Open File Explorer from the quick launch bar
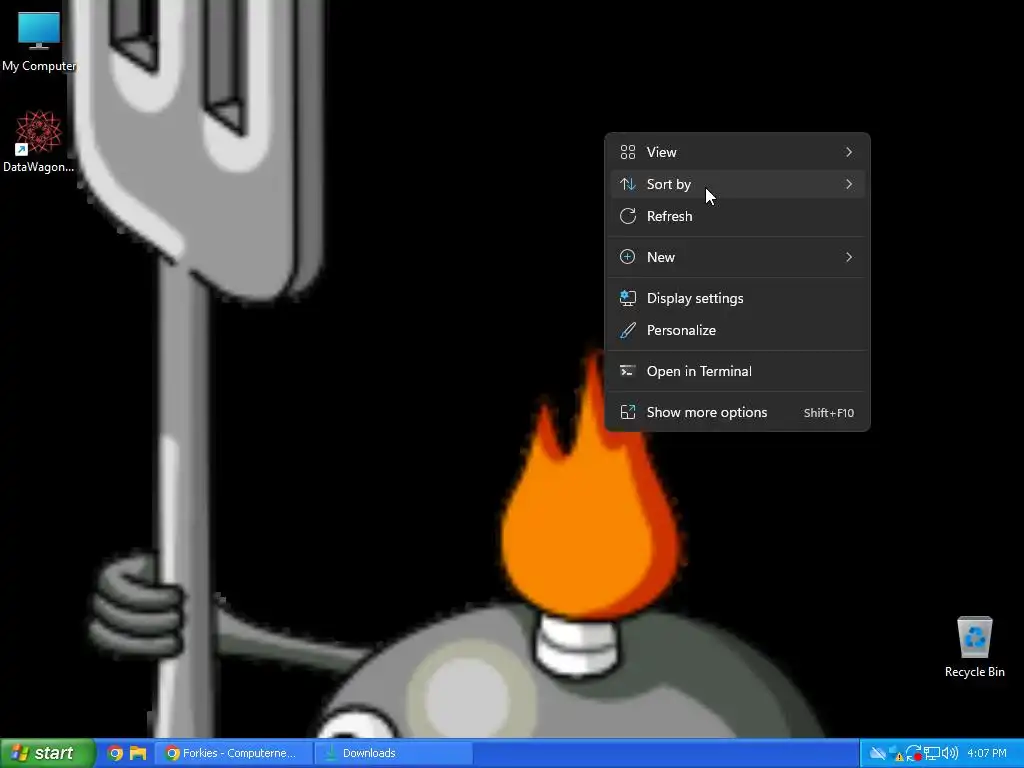 [138, 753]
